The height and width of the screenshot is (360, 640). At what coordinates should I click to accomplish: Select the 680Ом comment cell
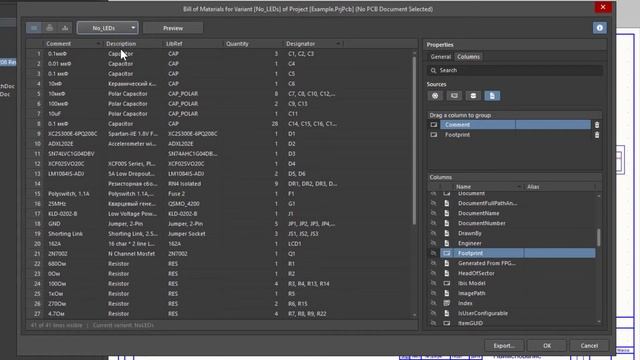[57, 264]
